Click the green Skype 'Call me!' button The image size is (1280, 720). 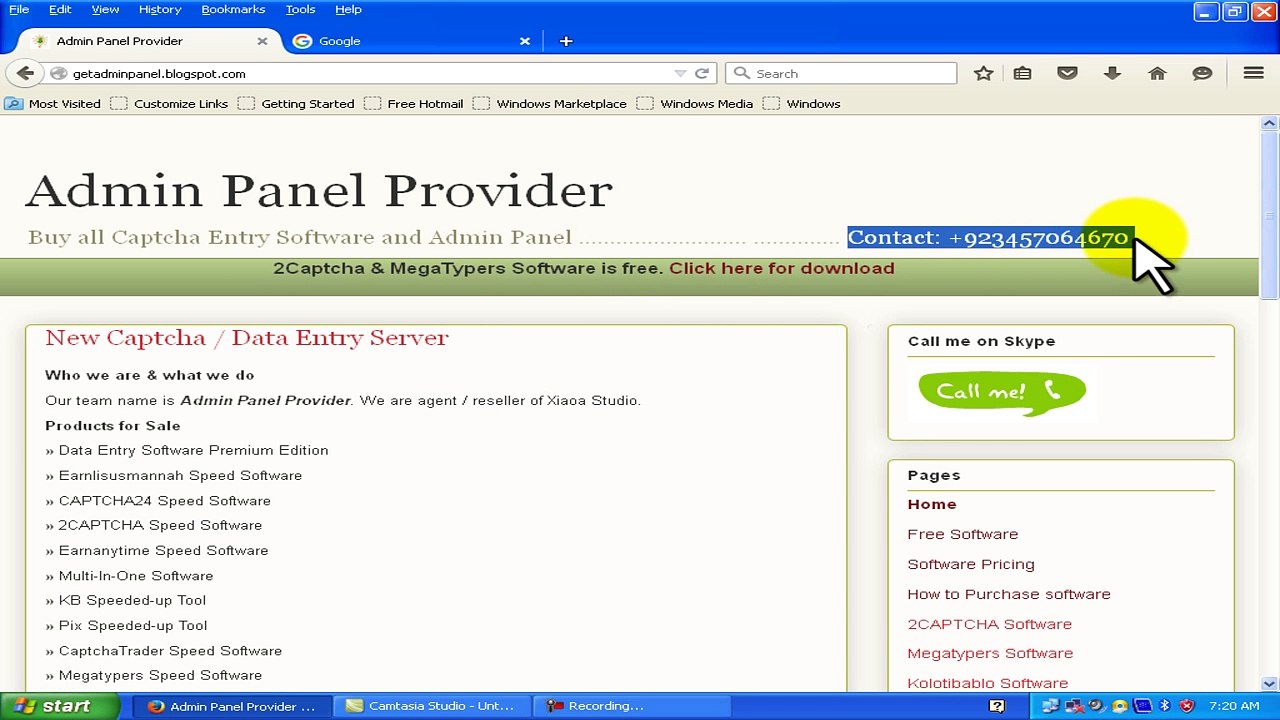coord(1002,391)
